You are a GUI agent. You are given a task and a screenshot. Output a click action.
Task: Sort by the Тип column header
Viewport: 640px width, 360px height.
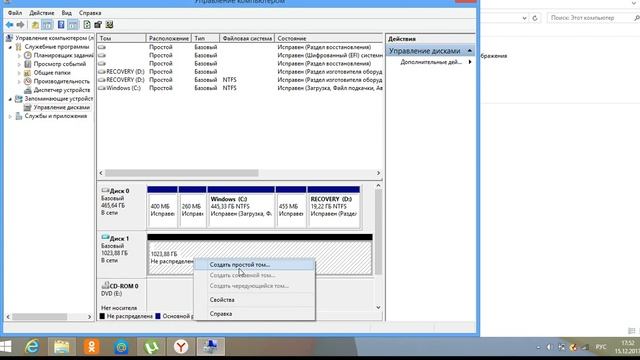click(205, 38)
